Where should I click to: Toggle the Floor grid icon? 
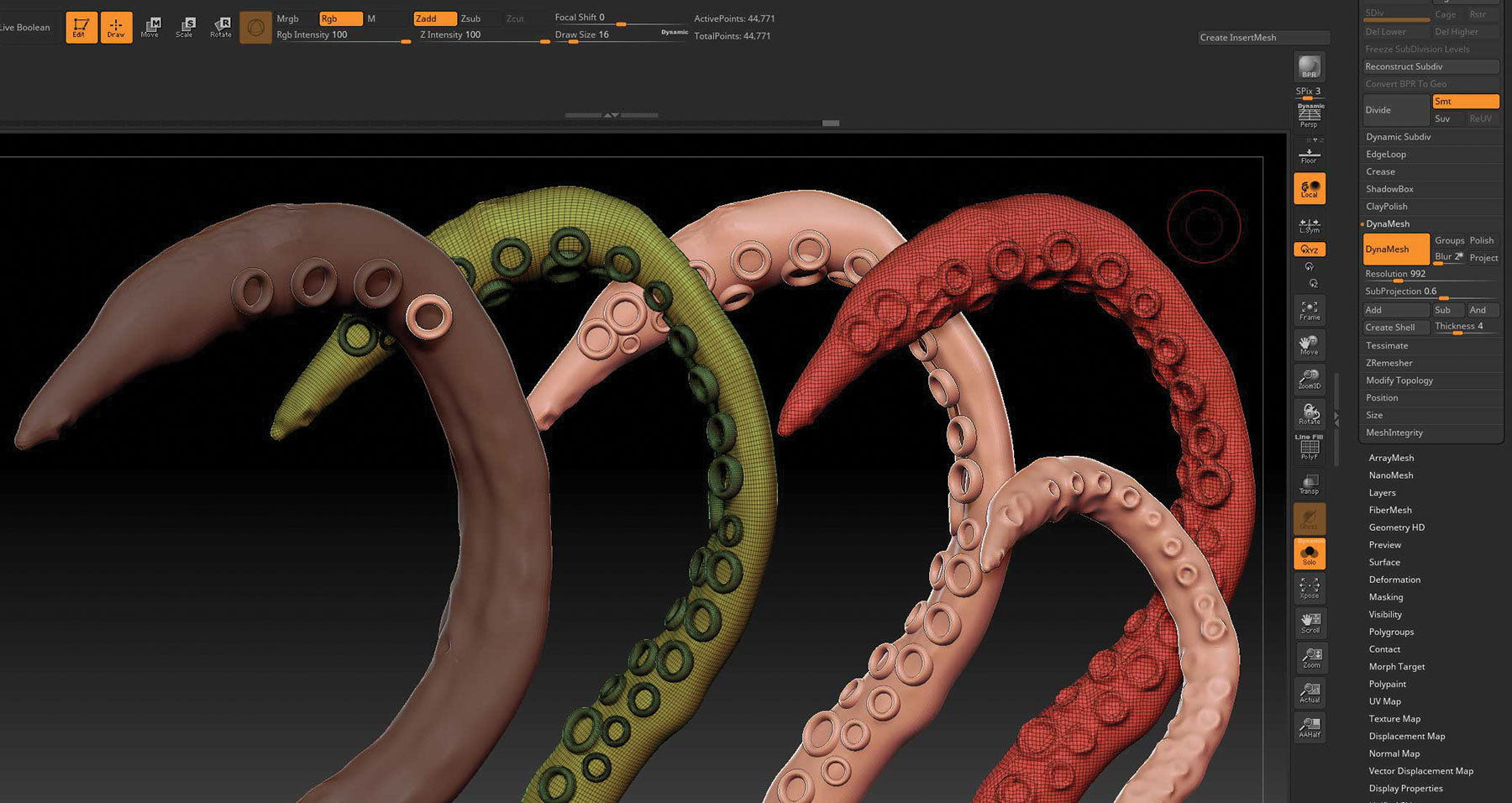click(1310, 155)
